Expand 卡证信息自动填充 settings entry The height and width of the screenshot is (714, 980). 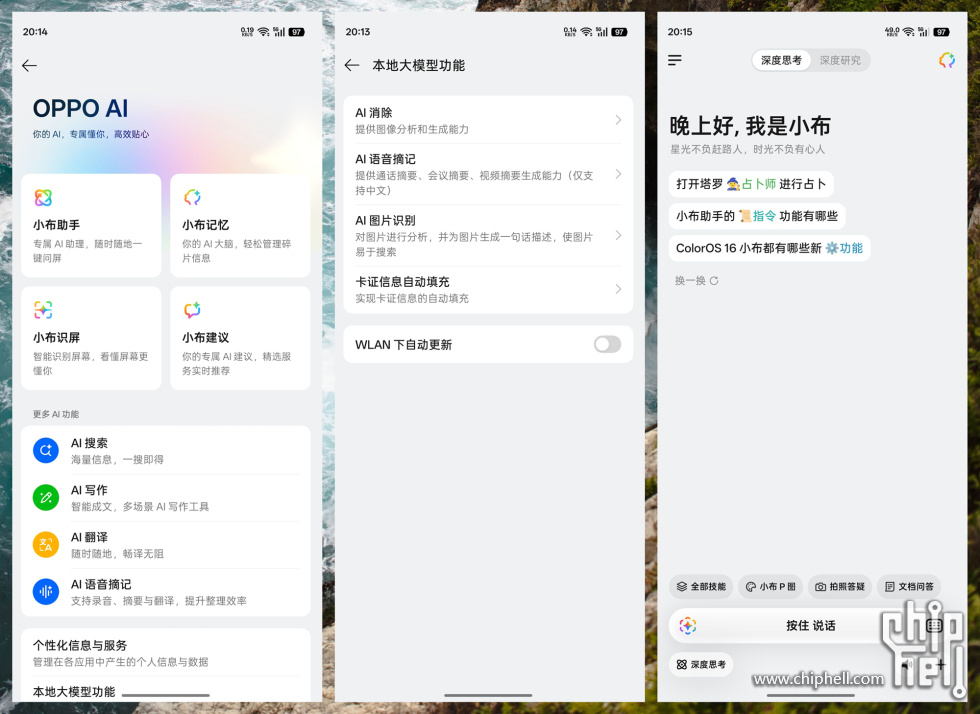(488, 289)
